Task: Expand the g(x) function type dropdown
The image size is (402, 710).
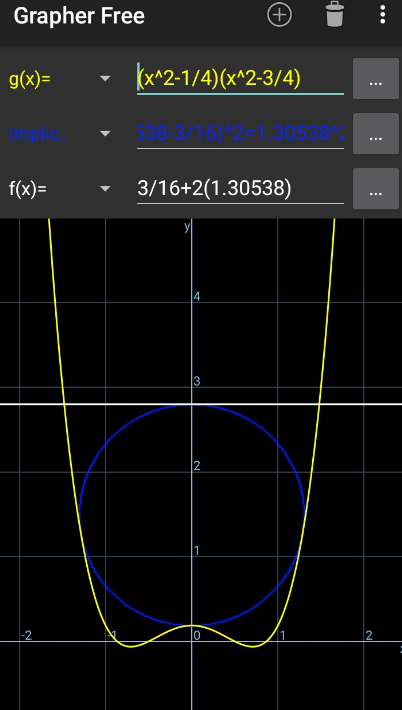Action: pyautogui.click(x=105, y=79)
